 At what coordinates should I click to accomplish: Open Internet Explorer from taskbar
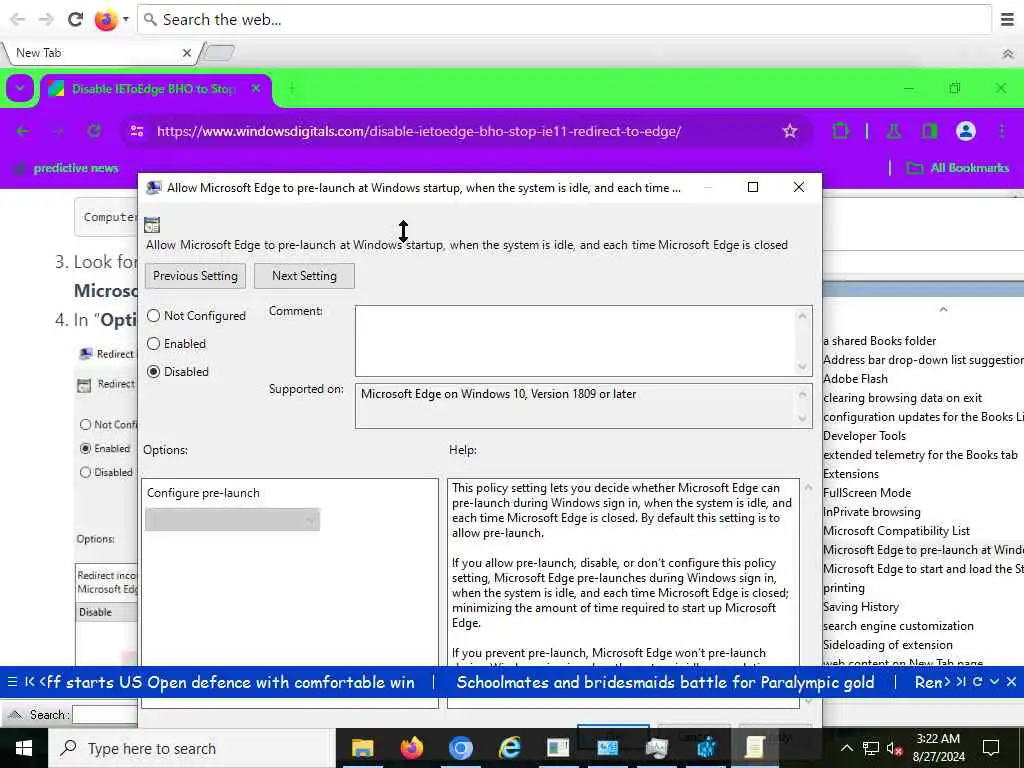coord(509,748)
